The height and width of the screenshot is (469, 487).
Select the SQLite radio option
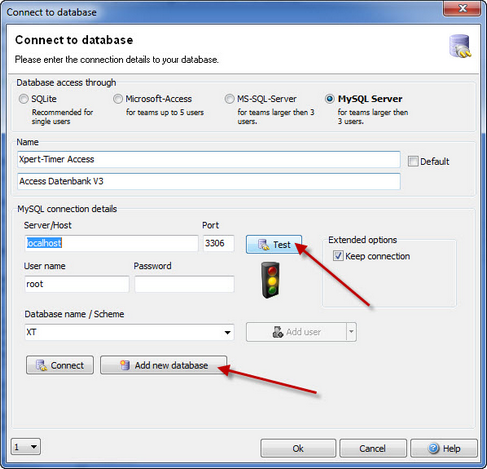click(x=23, y=99)
